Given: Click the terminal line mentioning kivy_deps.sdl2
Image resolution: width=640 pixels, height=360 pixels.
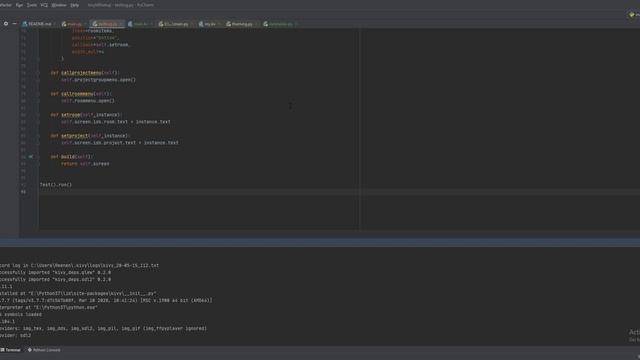Looking at the screenshot, I should (56, 280).
